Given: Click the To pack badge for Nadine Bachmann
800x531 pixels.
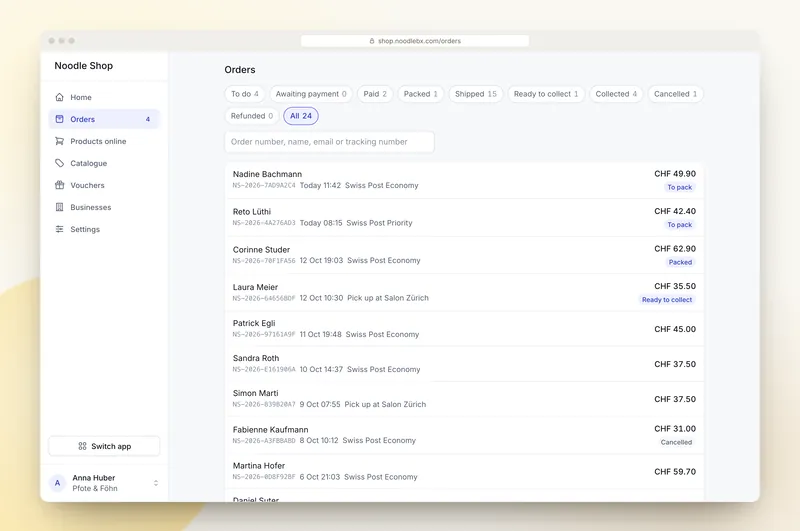Looking at the screenshot, I should pos(680,187).
